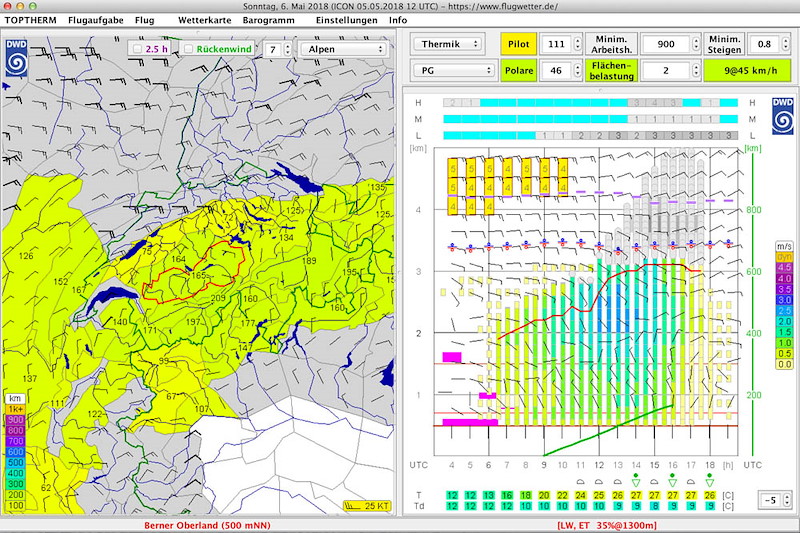
Task: Open the PG aircraft type dropdown
Action: (x=454, y=70)
